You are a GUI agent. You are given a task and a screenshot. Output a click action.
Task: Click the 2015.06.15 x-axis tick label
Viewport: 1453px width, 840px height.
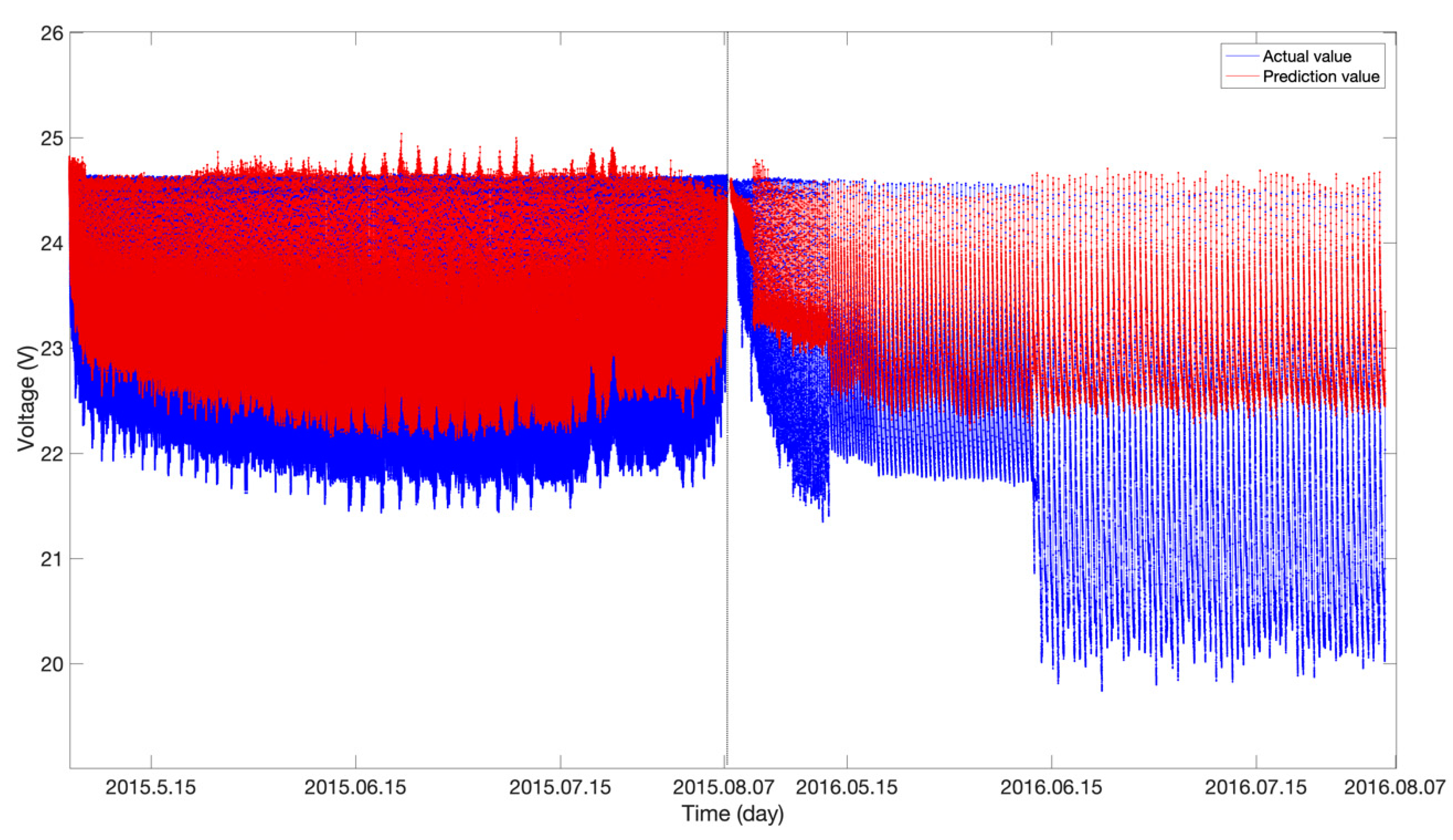tap(355, 787)
